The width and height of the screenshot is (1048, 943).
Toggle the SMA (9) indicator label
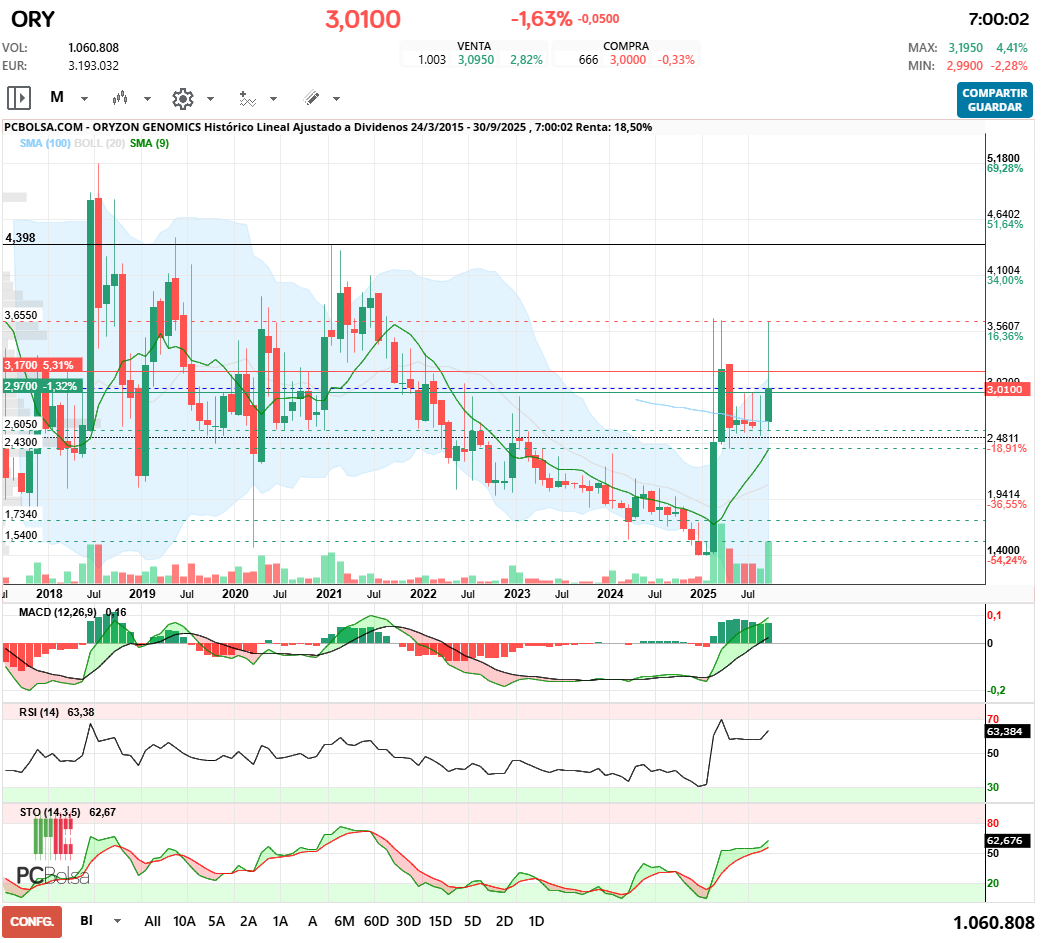[x=150, y=143]
